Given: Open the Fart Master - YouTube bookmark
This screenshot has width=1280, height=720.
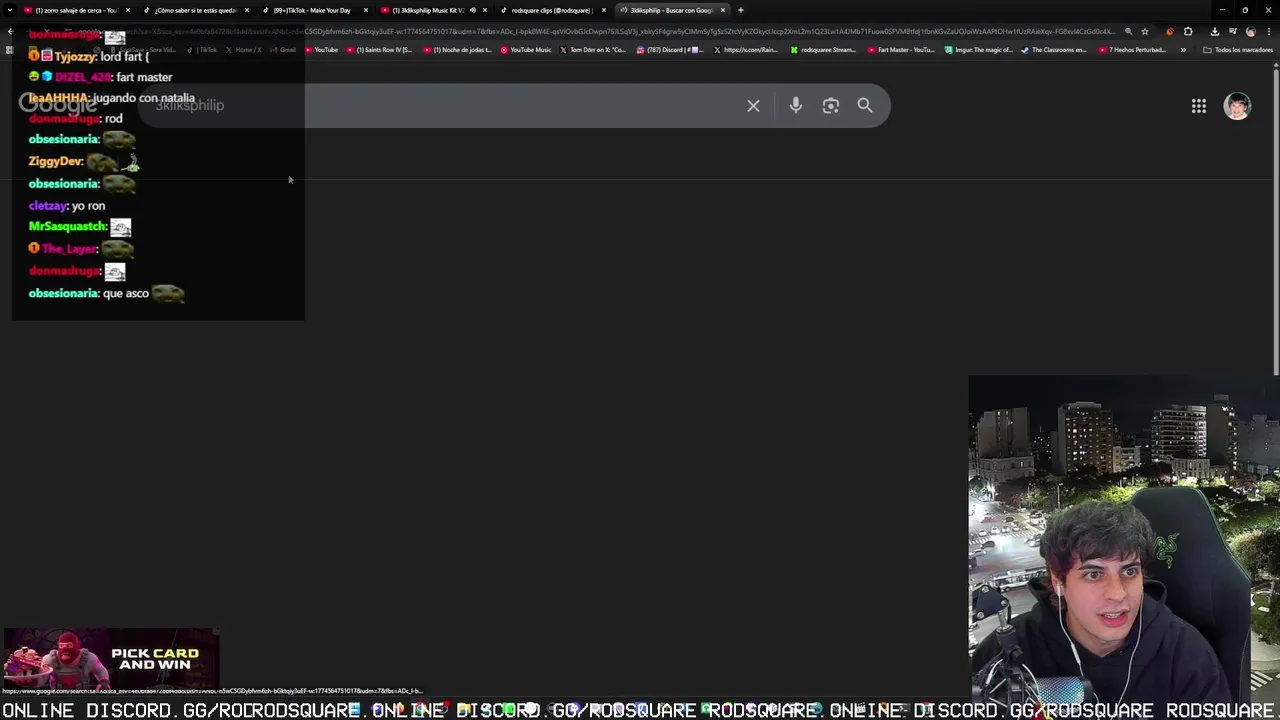Looking at the screenshot, I should pyautogui.click(x=901, y=50).
